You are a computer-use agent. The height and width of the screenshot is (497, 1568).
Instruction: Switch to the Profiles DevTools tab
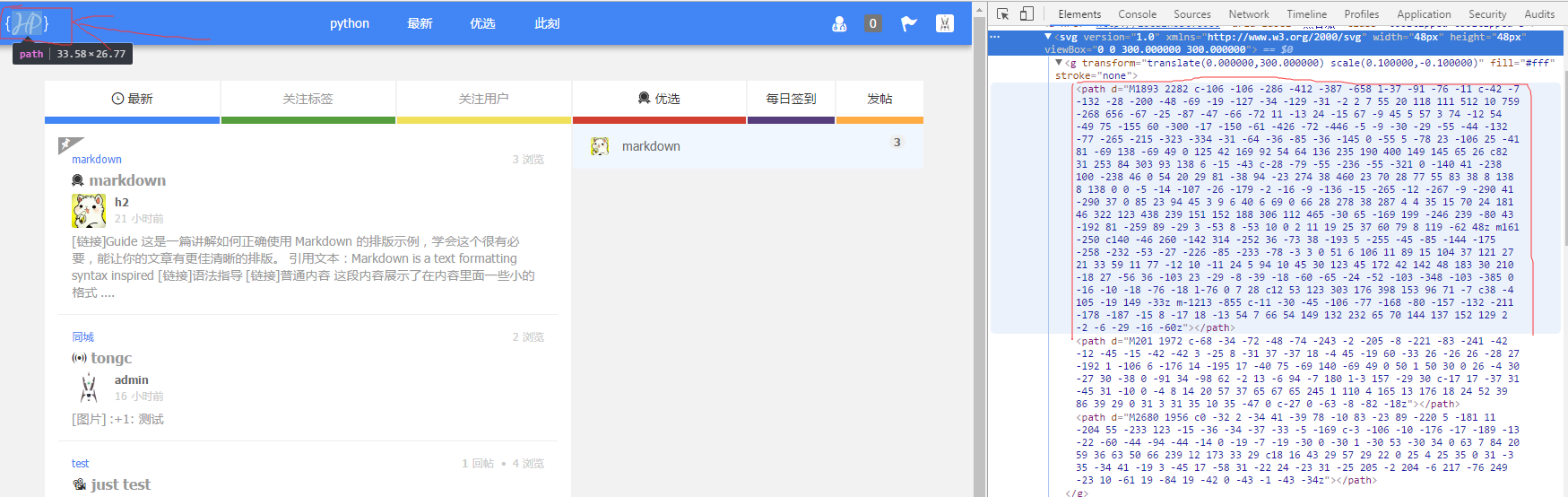coord(1362,13)
